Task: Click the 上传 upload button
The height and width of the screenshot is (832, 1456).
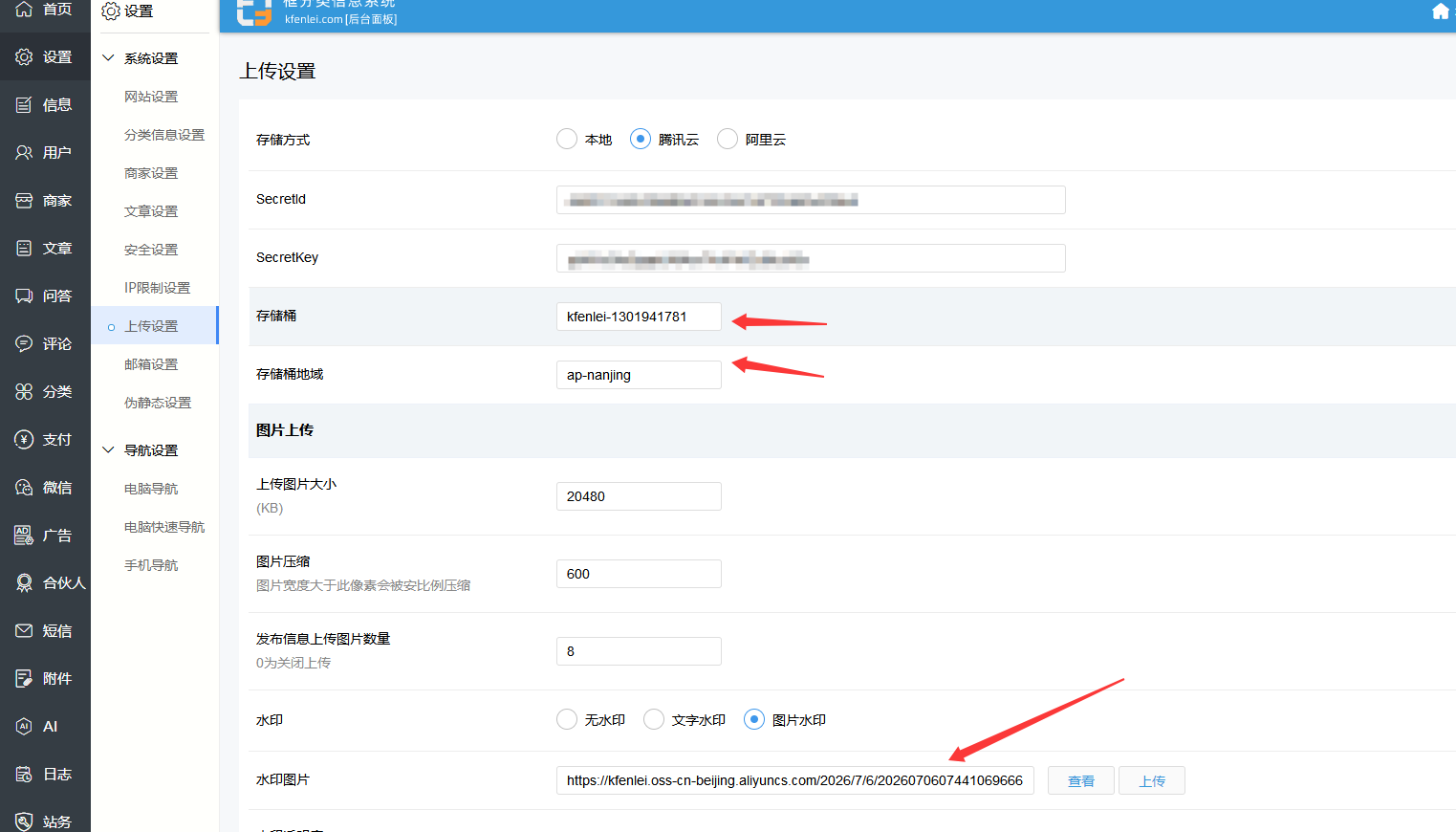Action: click(1152, 780)
